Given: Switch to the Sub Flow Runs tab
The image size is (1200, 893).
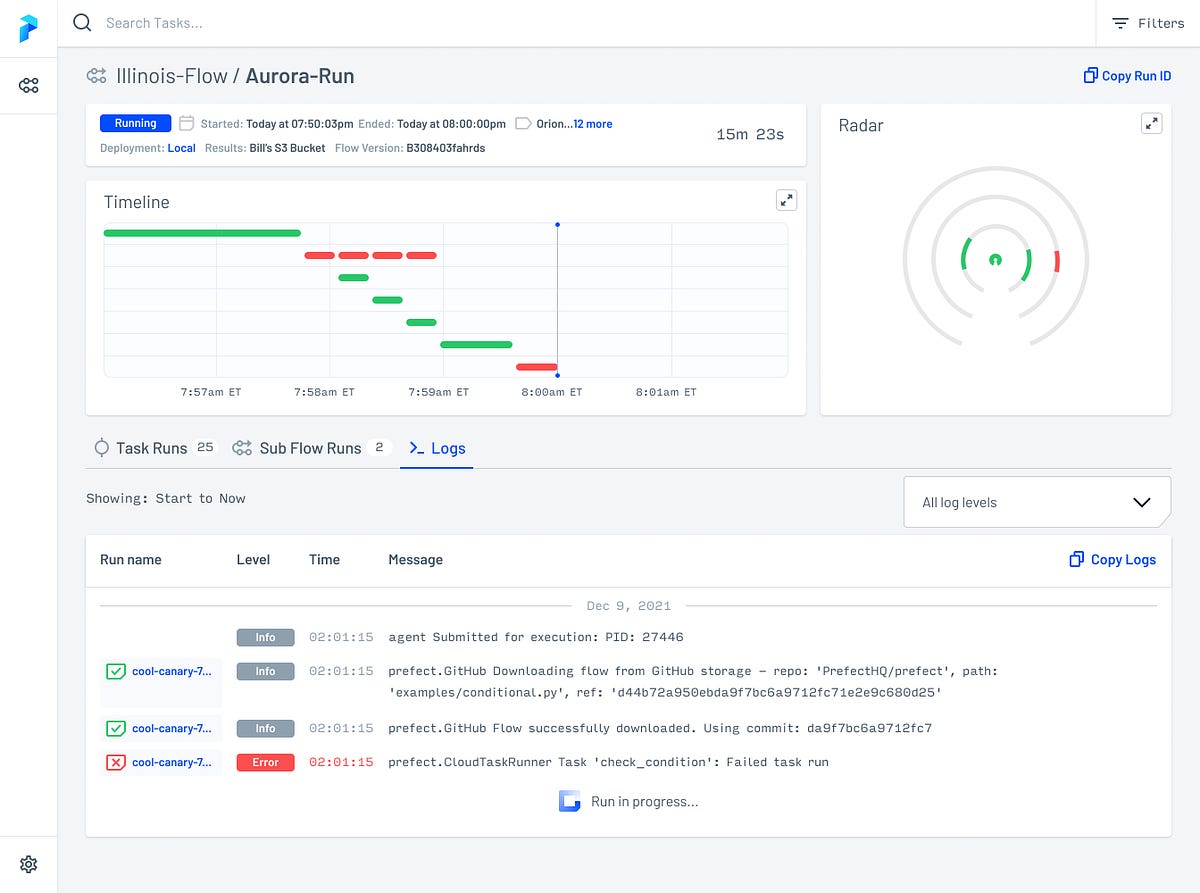Looking at the screenshot, I should (311, 448).
